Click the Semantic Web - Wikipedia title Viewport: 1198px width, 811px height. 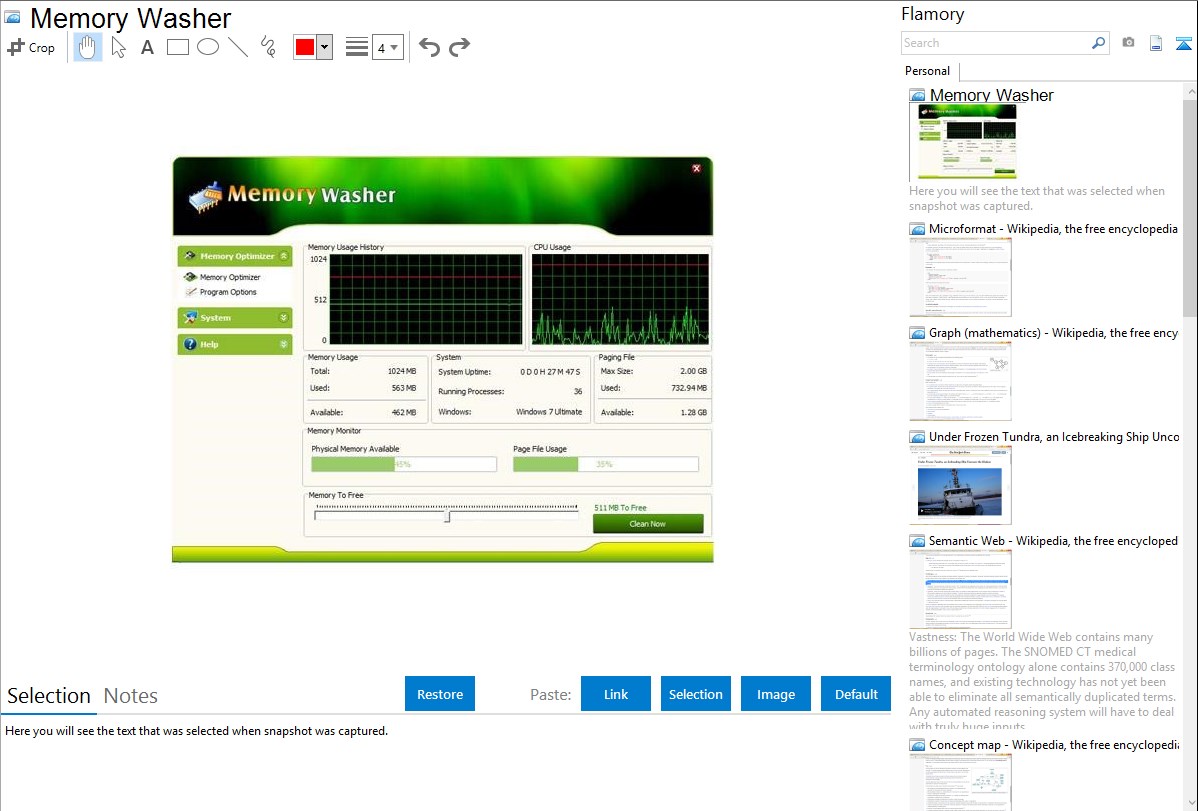1054,540
